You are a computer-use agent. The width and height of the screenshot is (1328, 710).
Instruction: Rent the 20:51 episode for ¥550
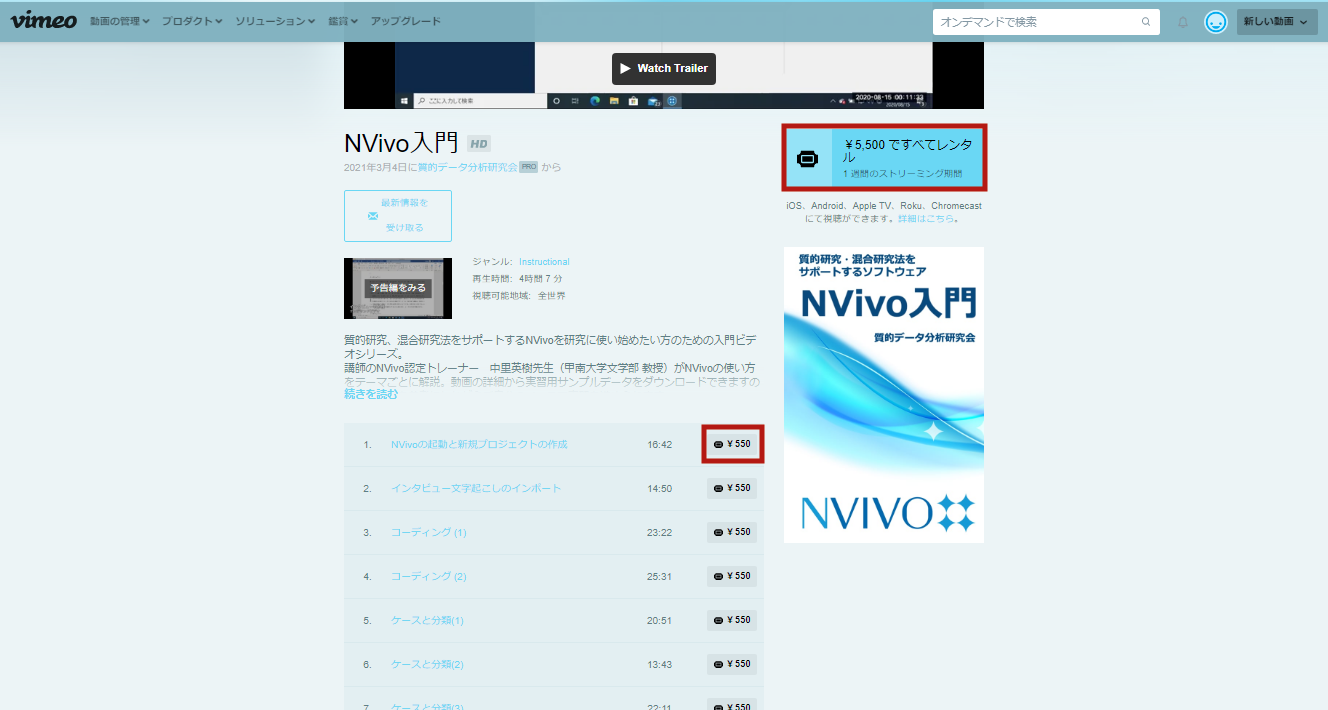[x=732, y=620]
